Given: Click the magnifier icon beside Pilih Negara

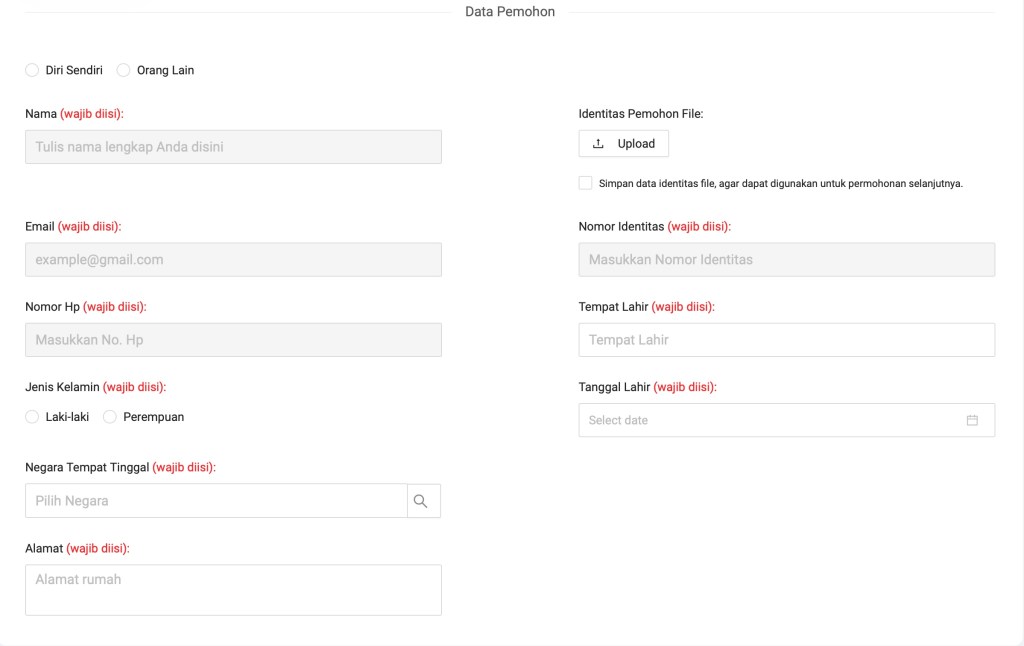Looking at the screenshot, I should [421, 501].
